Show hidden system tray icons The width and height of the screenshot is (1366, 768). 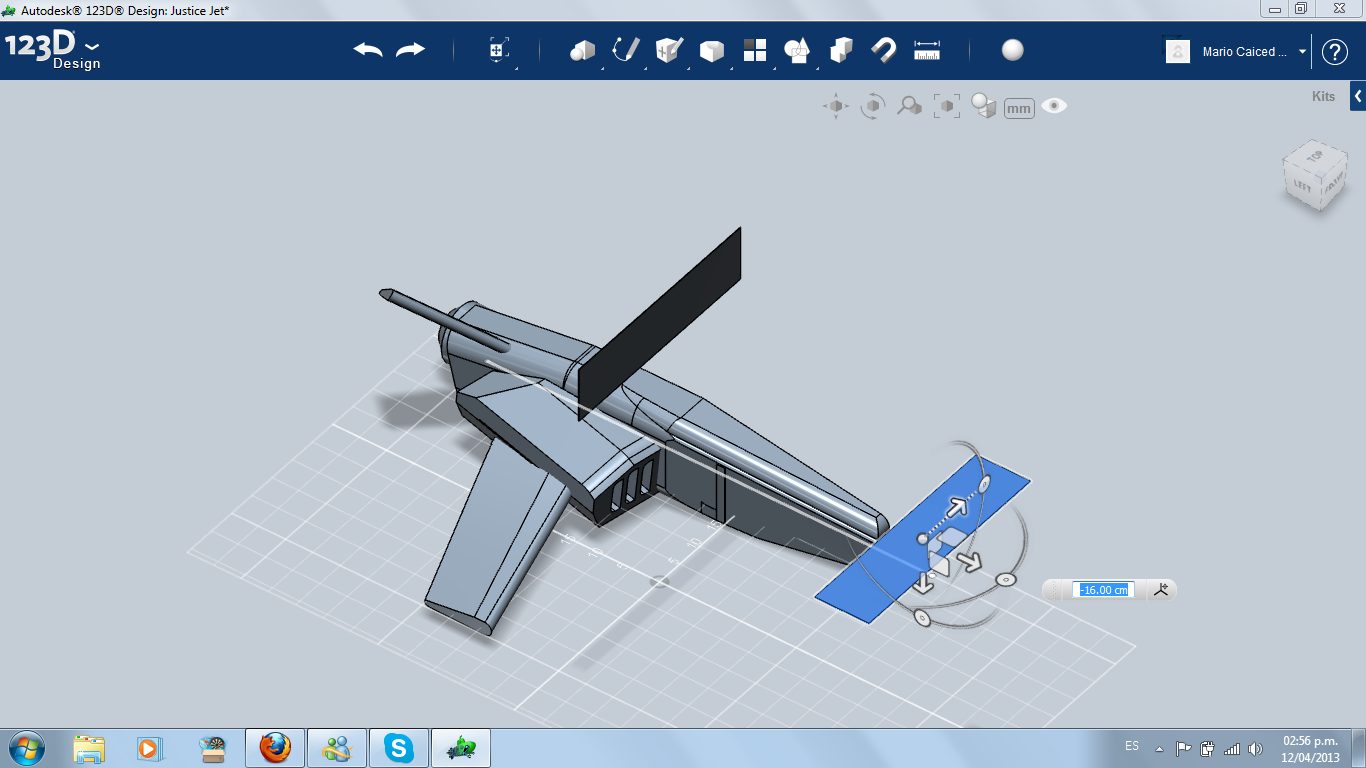click(x=1159, y=748)
